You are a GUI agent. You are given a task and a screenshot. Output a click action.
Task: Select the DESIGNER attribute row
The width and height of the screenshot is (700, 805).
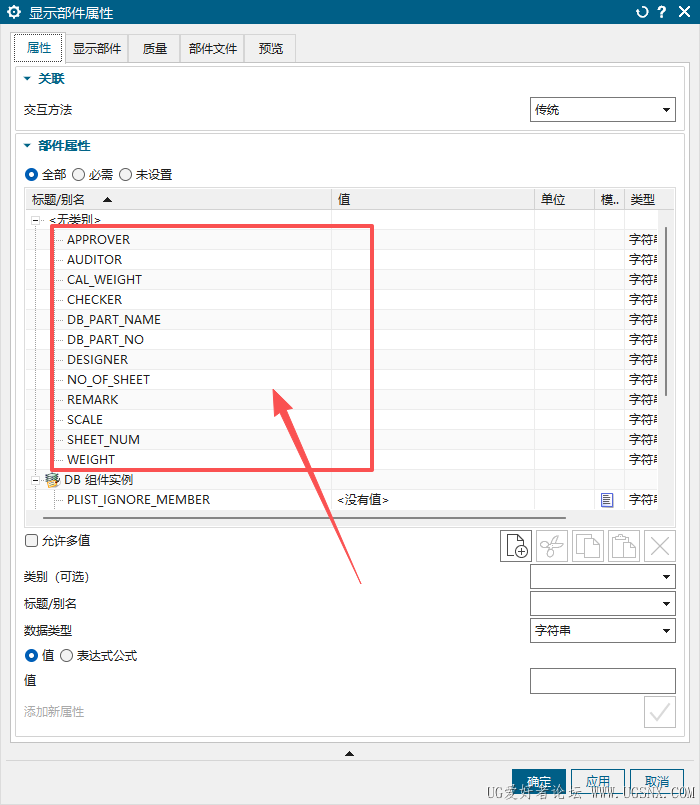pyautogui.click(x=342, y=360)
